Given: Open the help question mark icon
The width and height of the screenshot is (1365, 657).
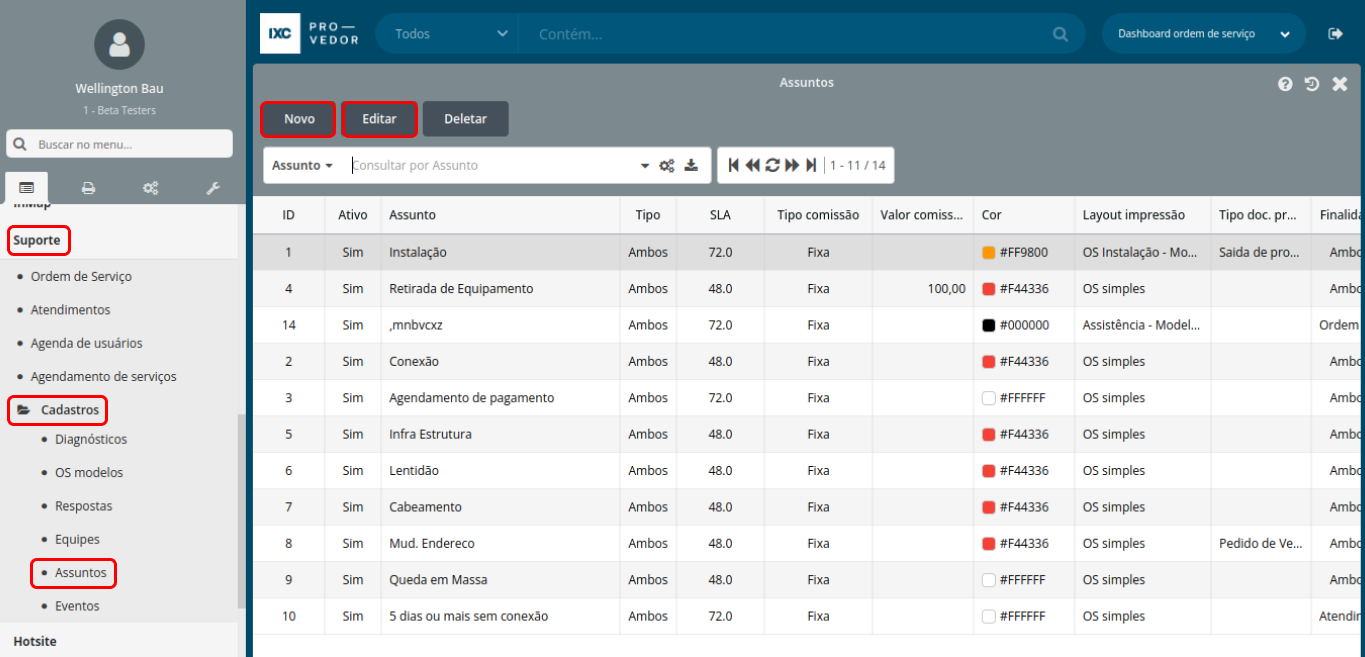Looking at the screenshot, I should (1286, 84).
